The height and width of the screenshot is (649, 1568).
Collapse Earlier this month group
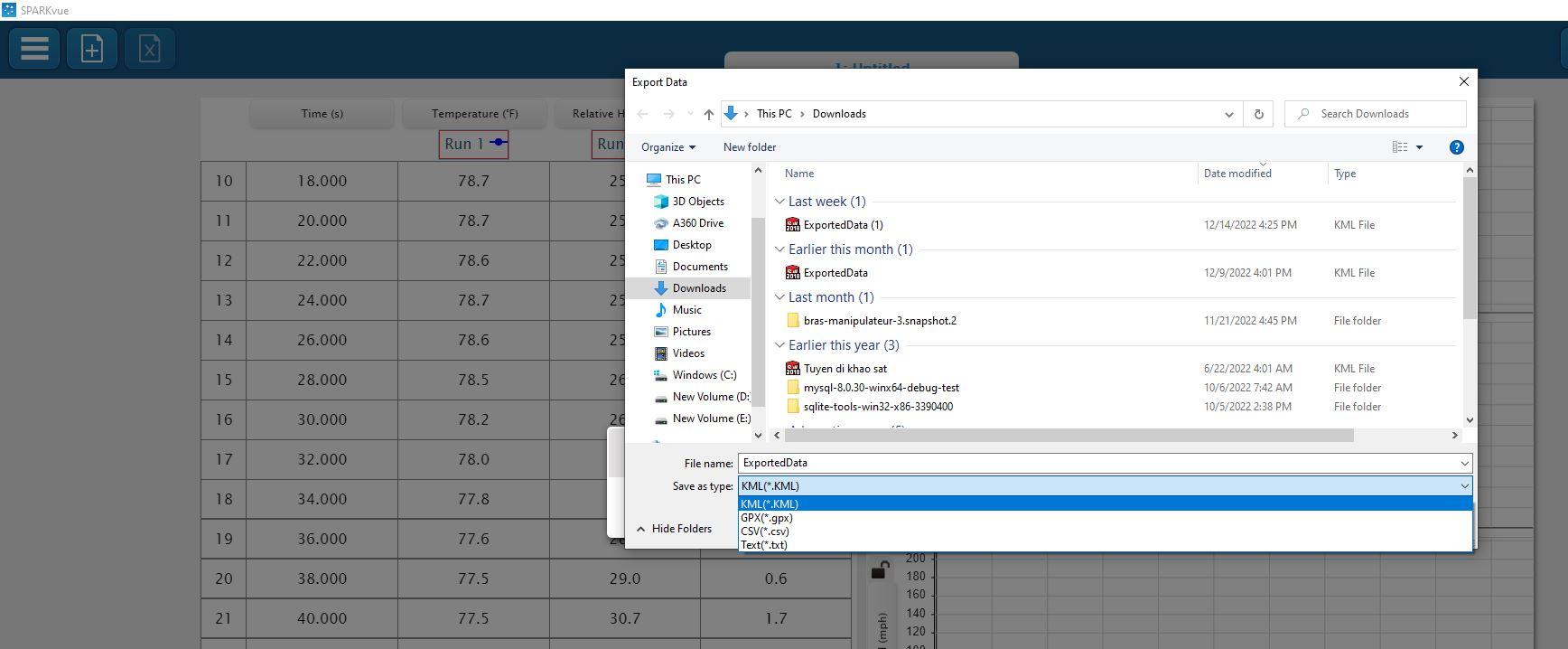pyautogui.click(x=779, y=249)
